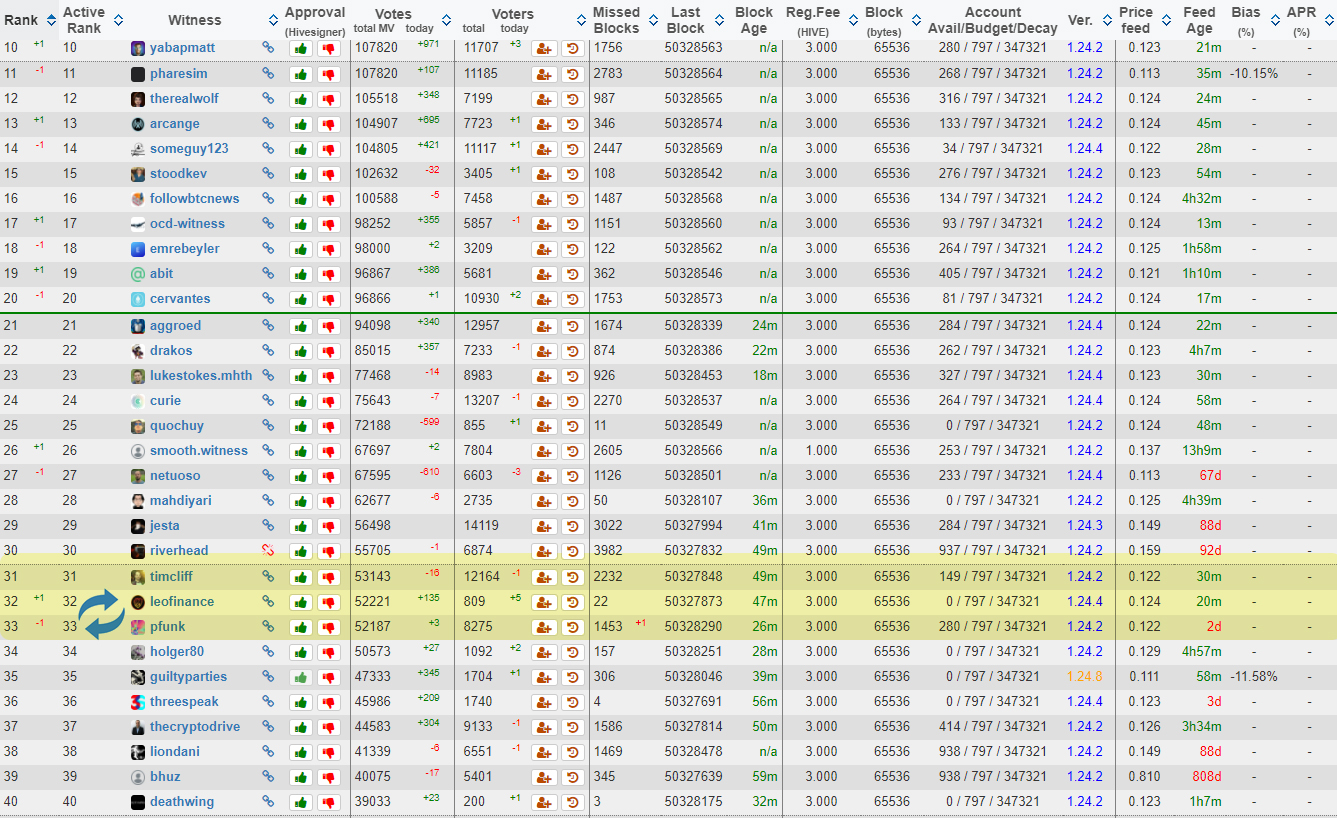
Task: Sort by Missed Blocks arrows
Action: (652, 20)
